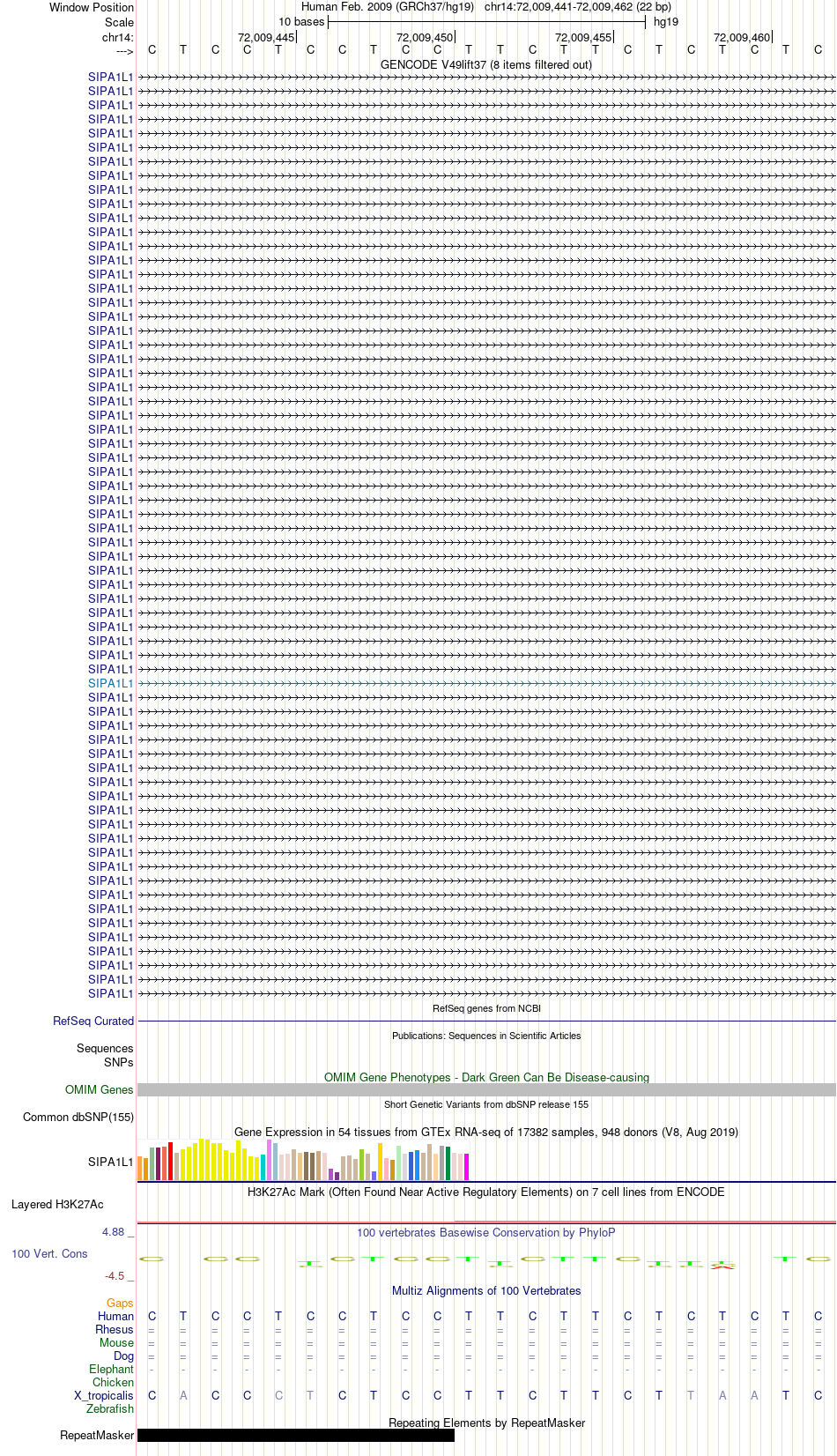837x1456 pixels.
Task: Click the cyan bar in the GTEx chart
Action: coord(263,1167)
